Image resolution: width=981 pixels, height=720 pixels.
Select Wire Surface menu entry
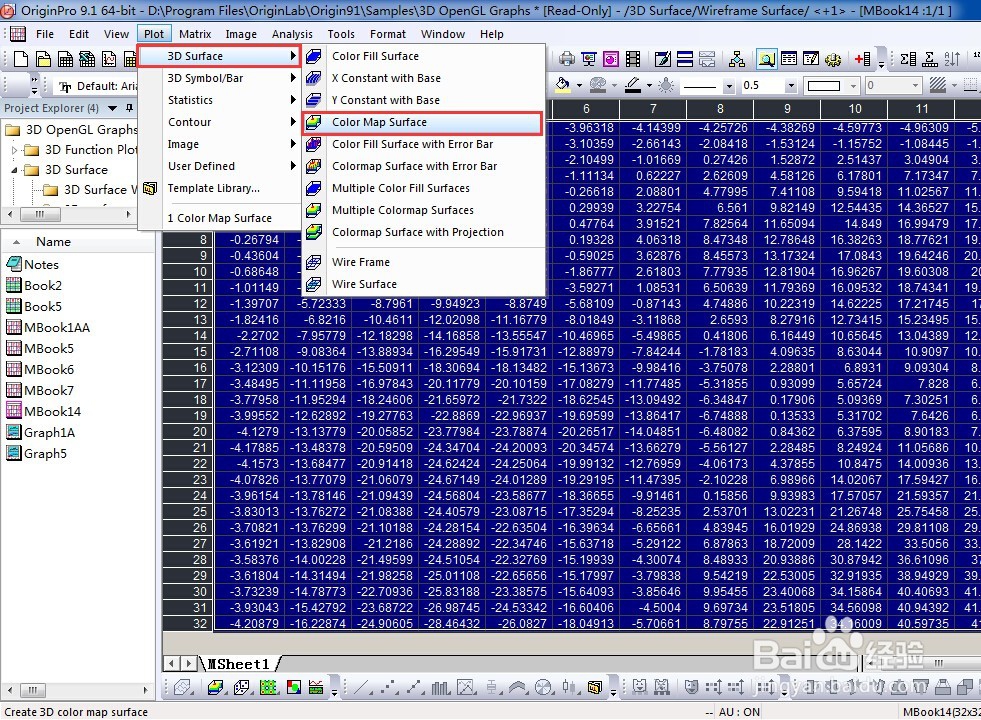(422, 284)
